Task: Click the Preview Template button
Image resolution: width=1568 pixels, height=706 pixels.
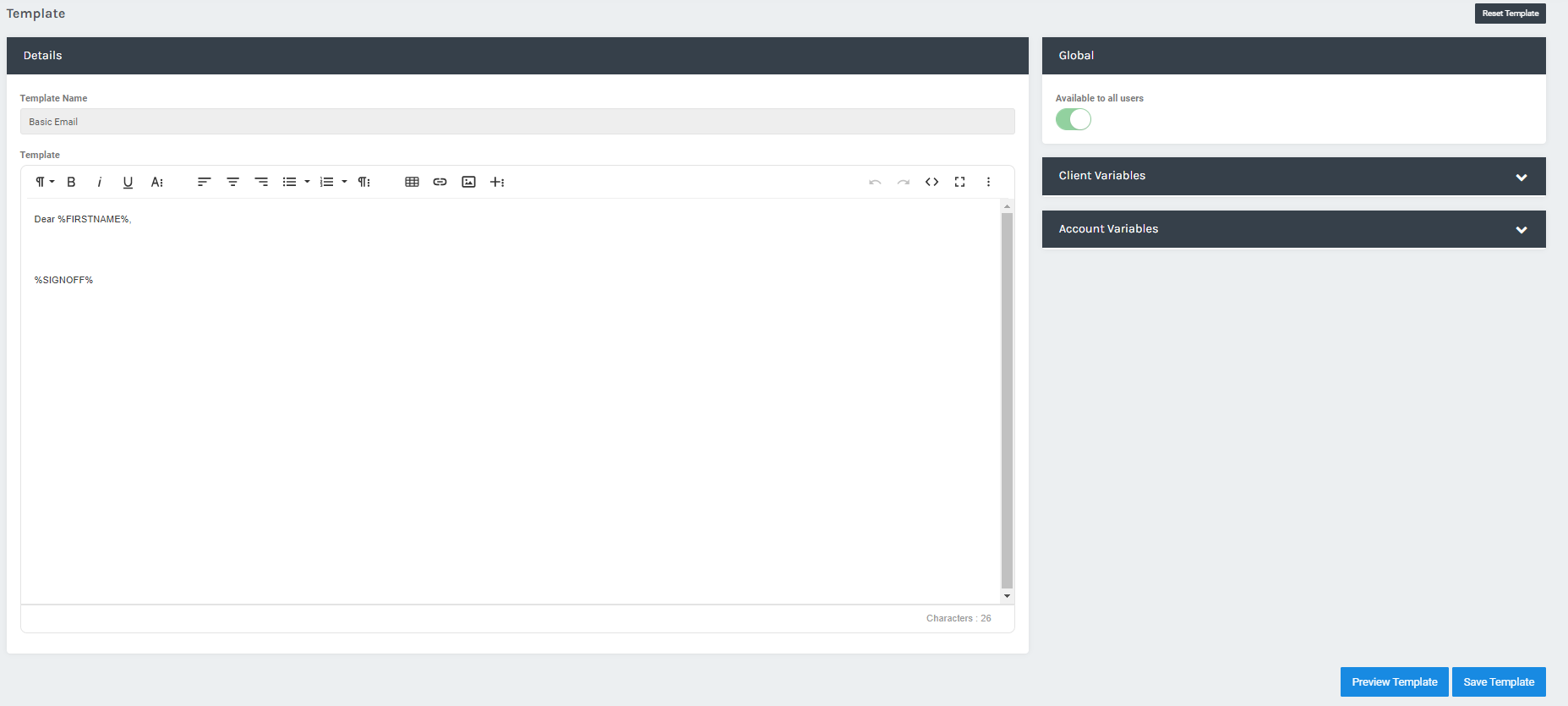Action: [1394, 682]
